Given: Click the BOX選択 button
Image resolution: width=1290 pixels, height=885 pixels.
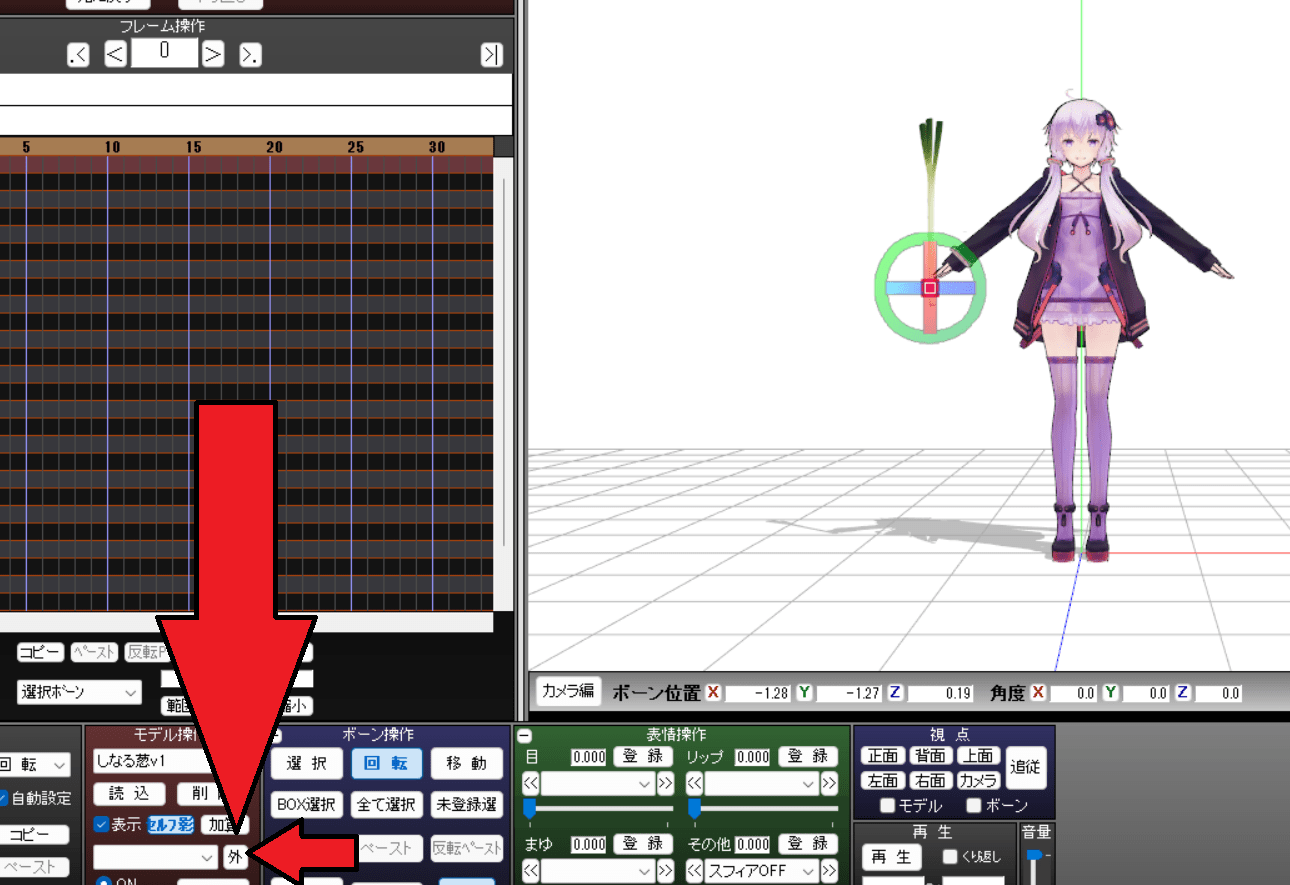Looking at the screenshot, I should pyautogui.click(x=307, y=804).
